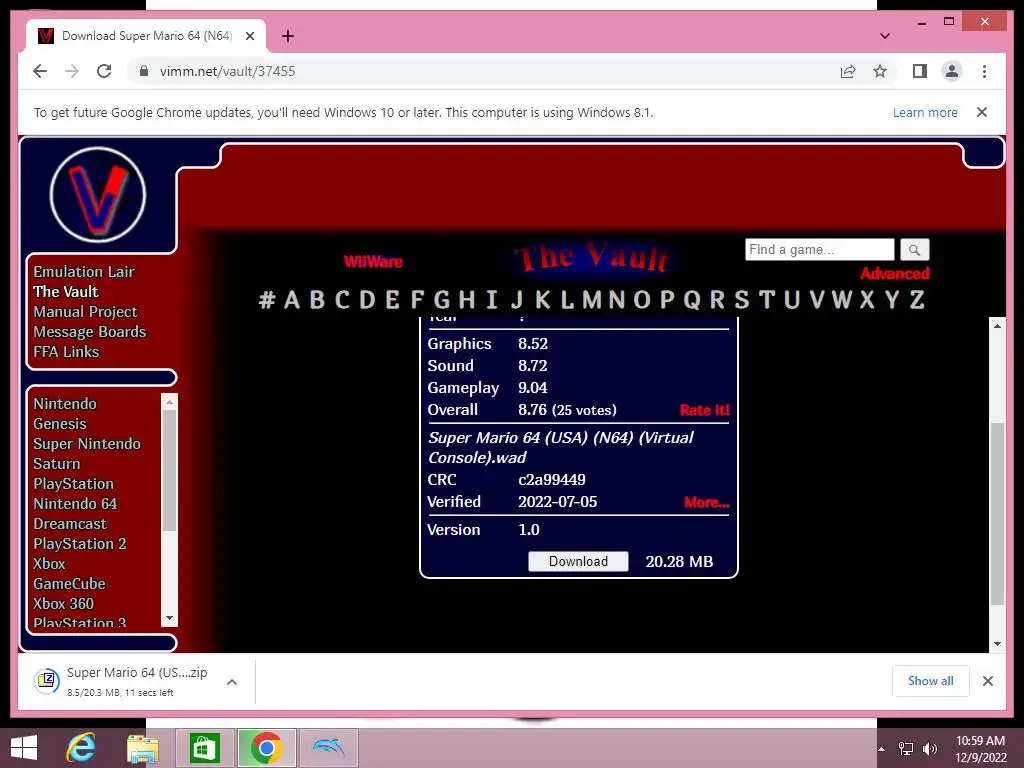The width and height of the screenshot is (1024, 768).
Task: Open Message Boards in the sidebar
Action: (x=89, y=332)
